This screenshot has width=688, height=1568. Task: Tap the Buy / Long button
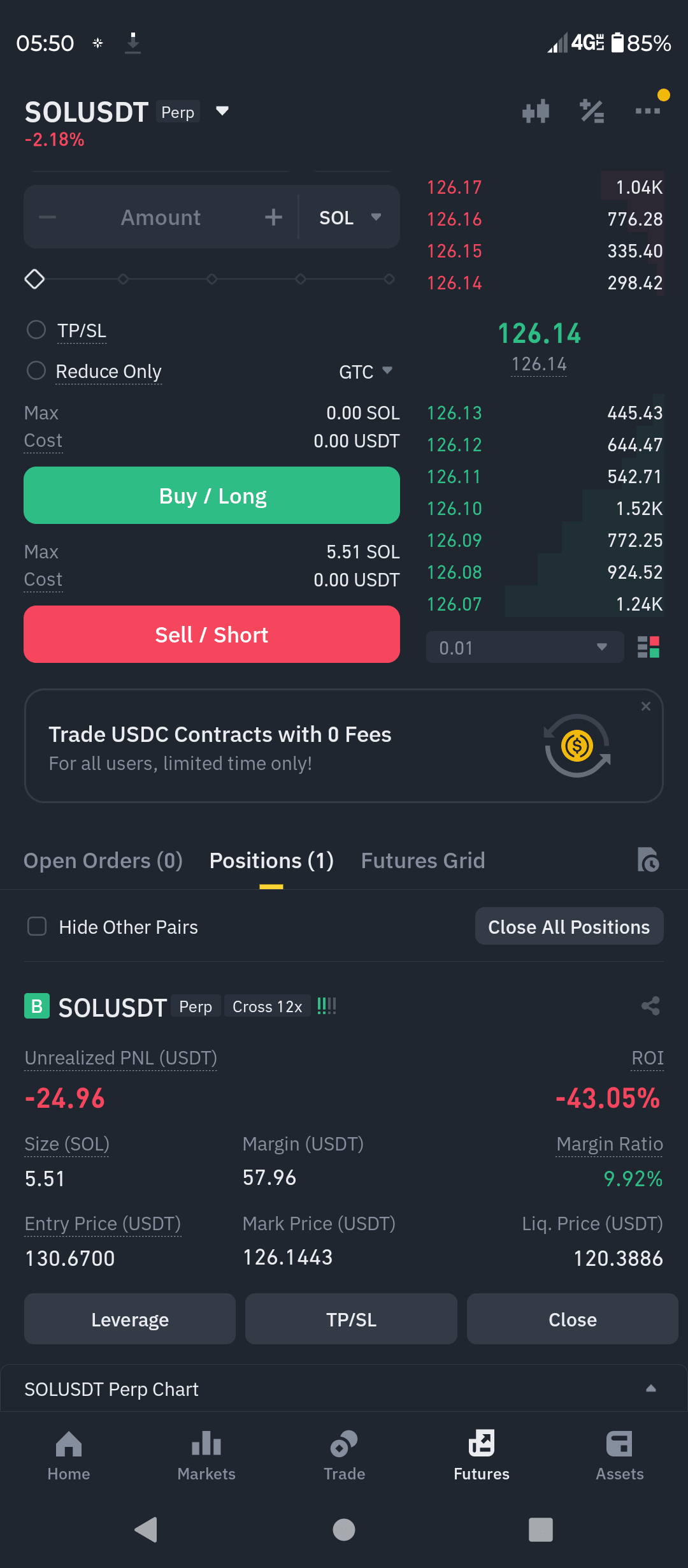tap(211, 495)
